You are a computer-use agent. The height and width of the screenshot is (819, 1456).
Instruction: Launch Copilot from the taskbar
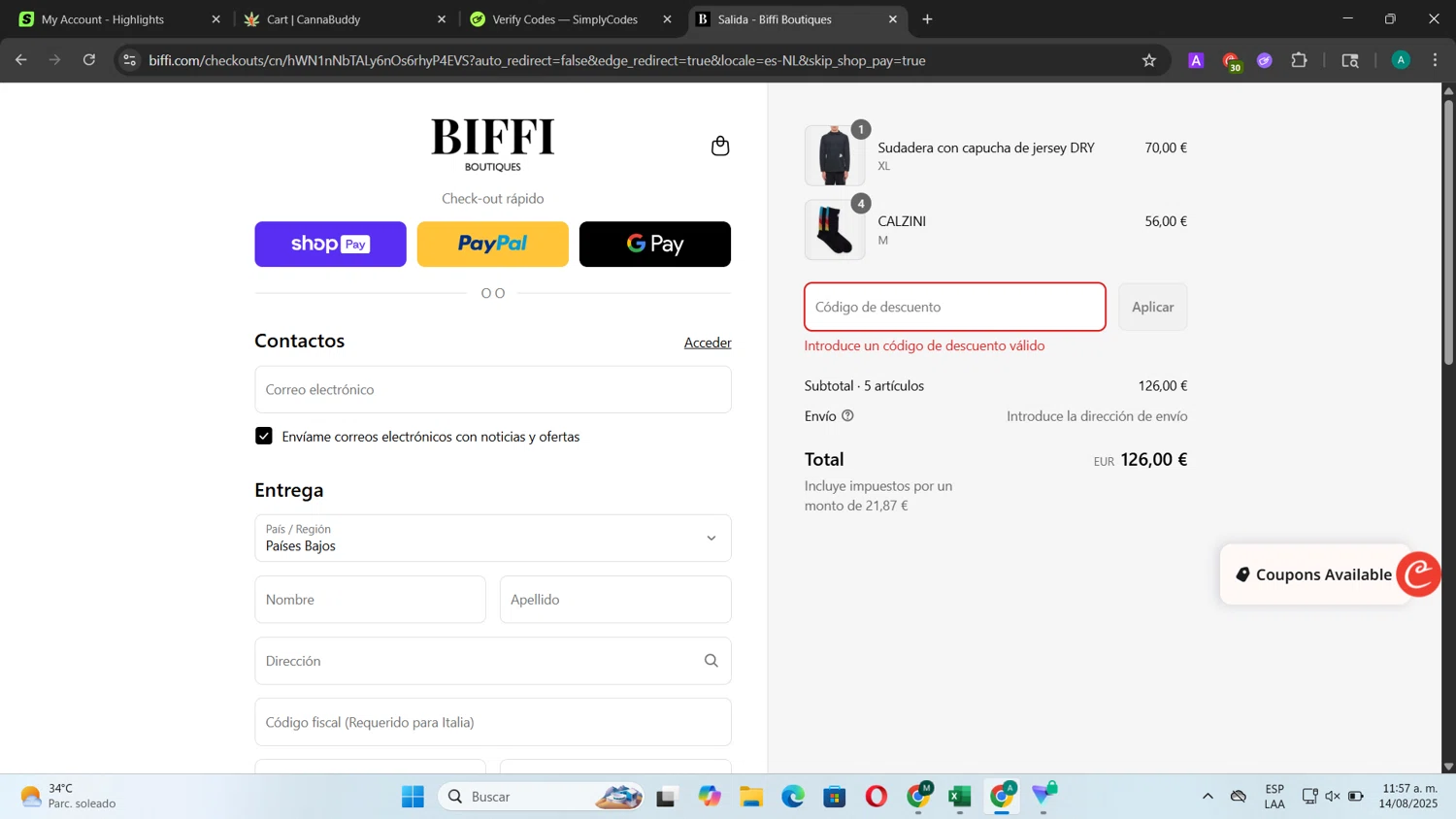(710, 797)
